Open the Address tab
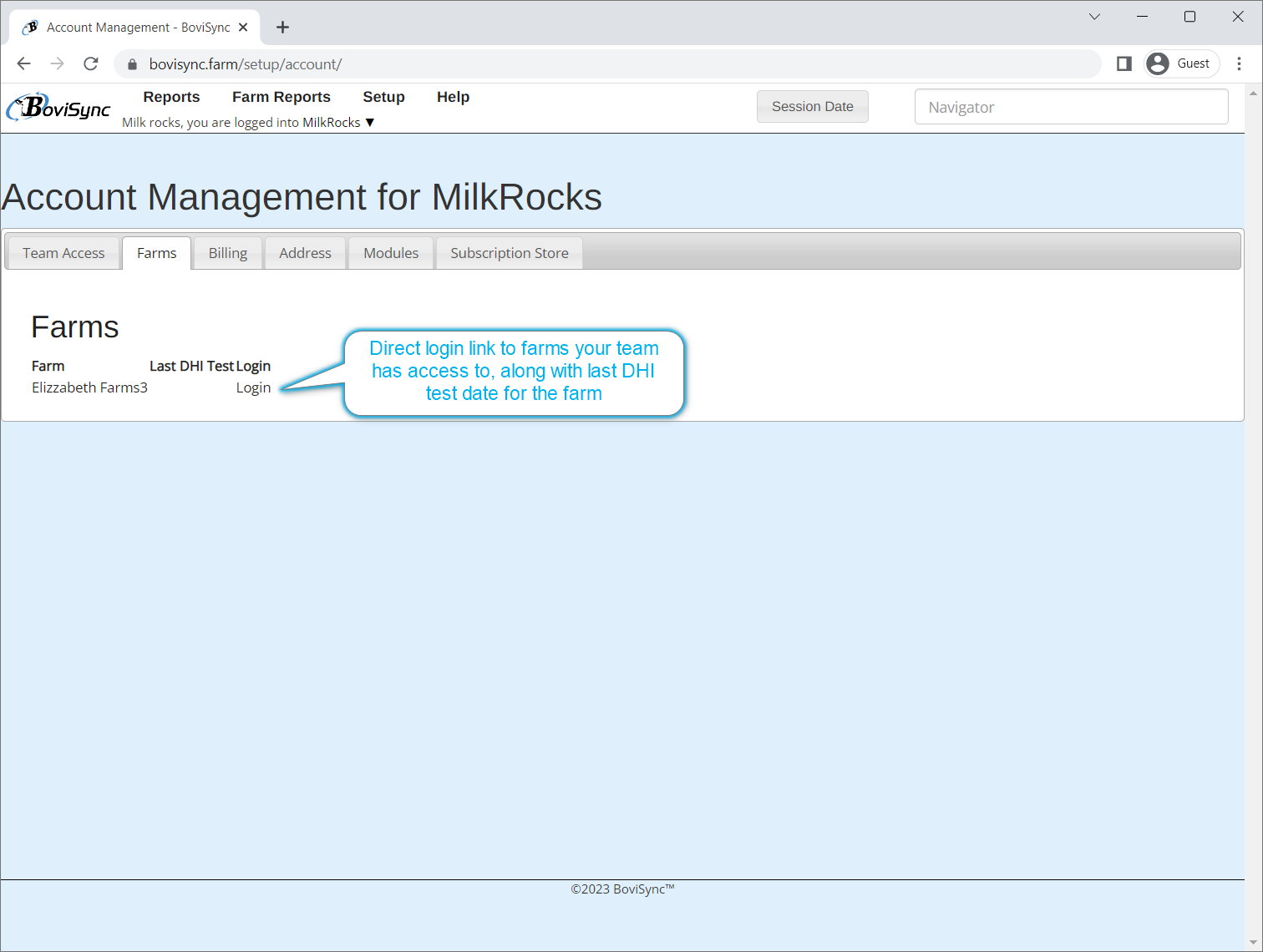Viewport: 1263px width, 952px height. [x=305, y=253]
